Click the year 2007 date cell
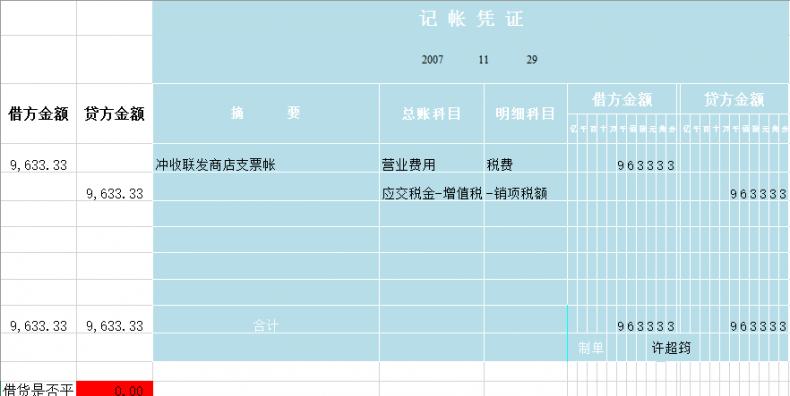The image size is (790, 396). [432, 59]
